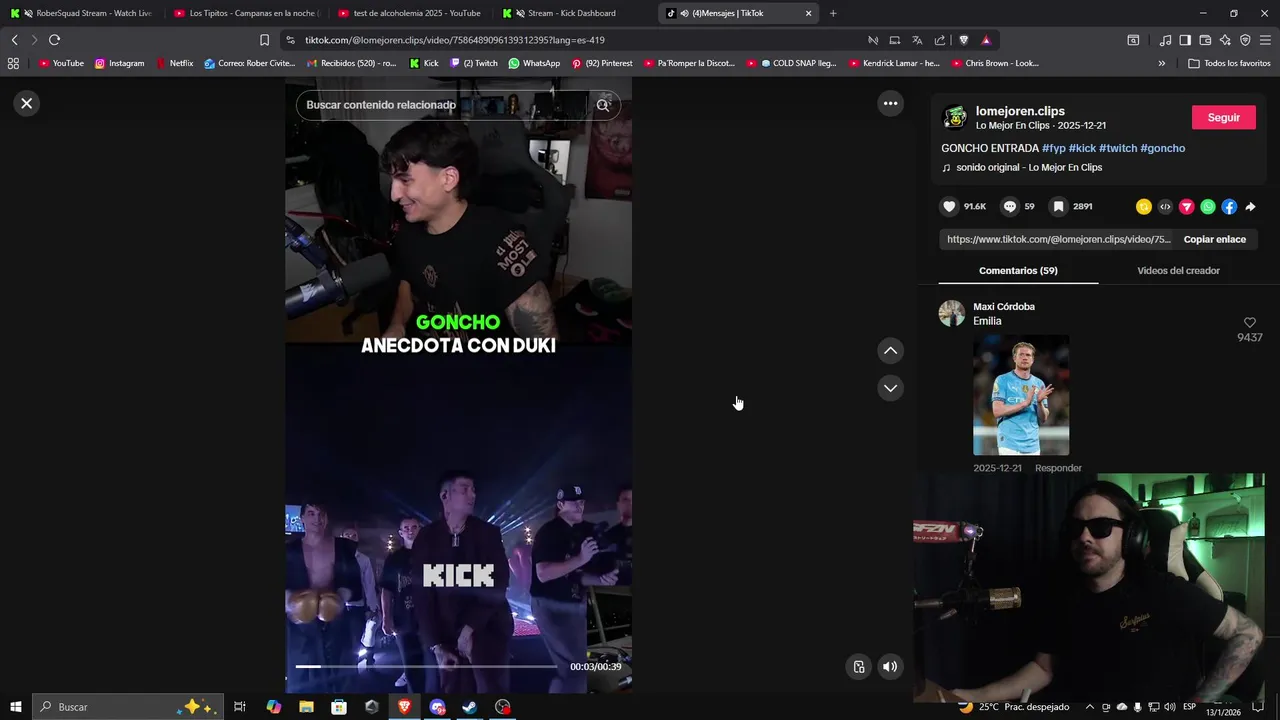The width and height of the screenshot is (1280, 720).
Task: Open the music playlist toolbar icon
Action: 1165,40
